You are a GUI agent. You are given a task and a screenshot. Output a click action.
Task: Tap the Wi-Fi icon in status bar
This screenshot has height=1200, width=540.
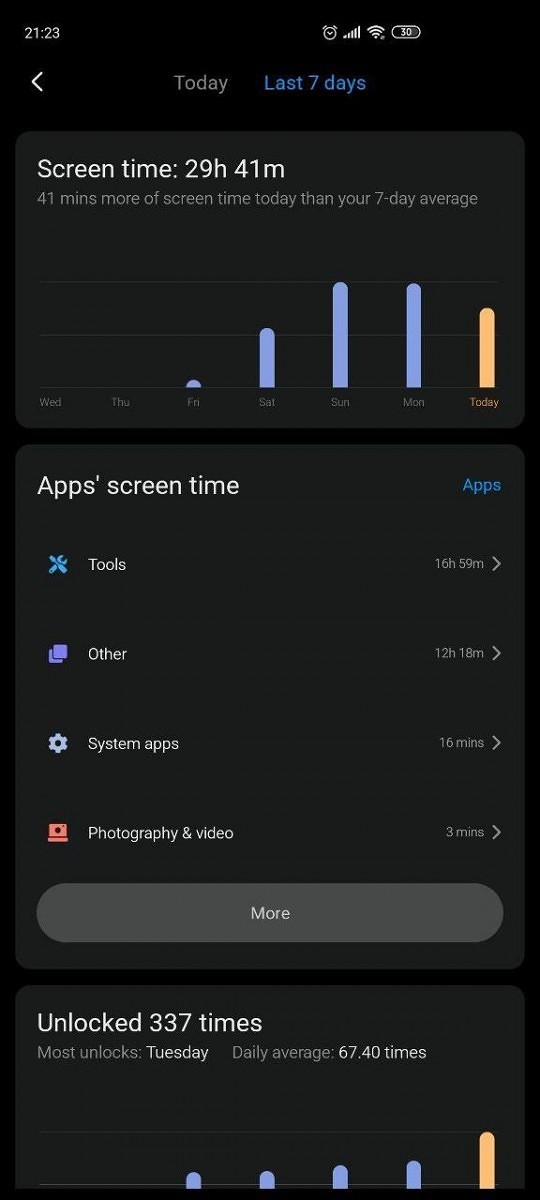(x=376, y=33)
